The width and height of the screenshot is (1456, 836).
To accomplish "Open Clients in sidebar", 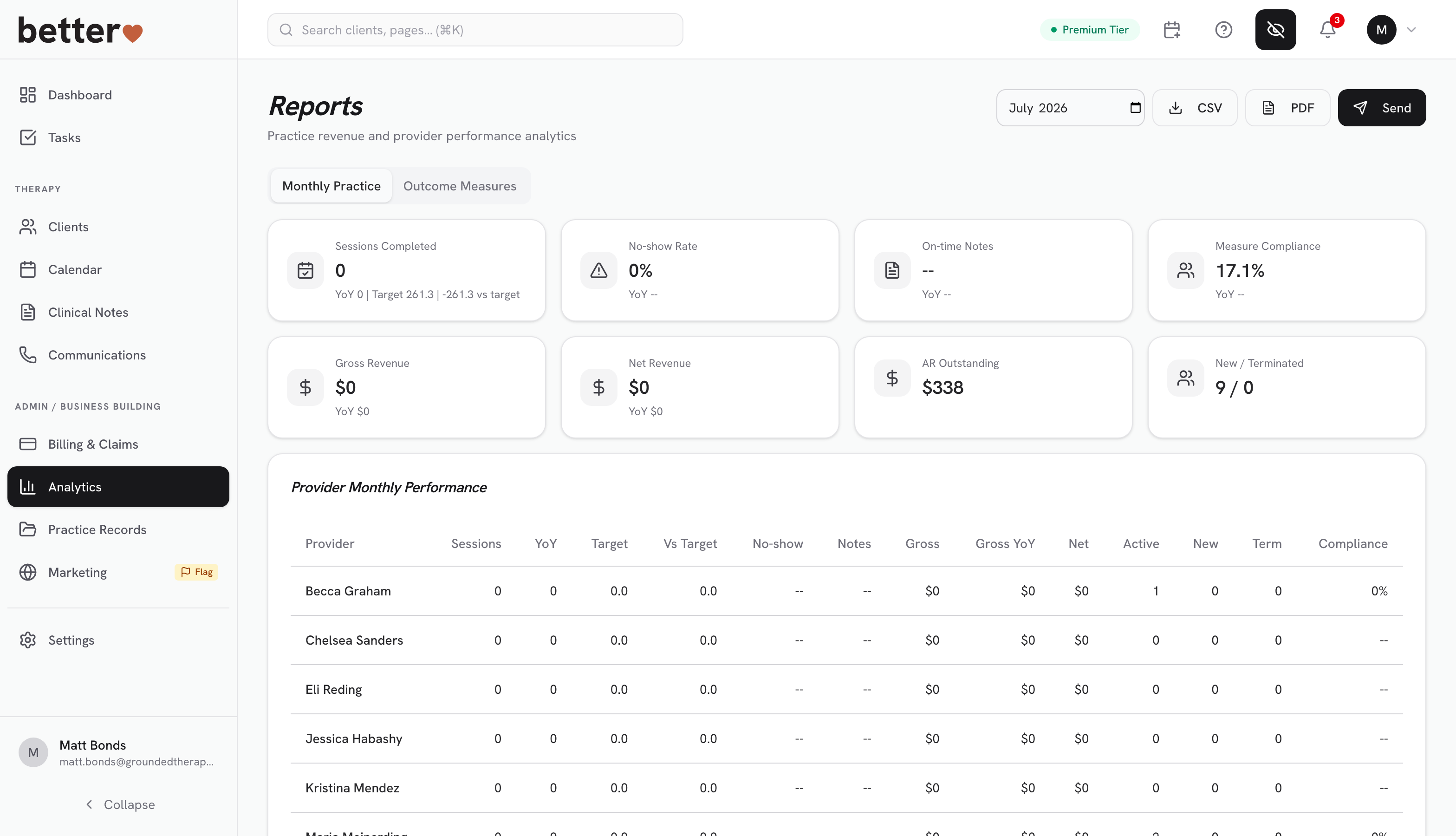I will click(118, 227).
